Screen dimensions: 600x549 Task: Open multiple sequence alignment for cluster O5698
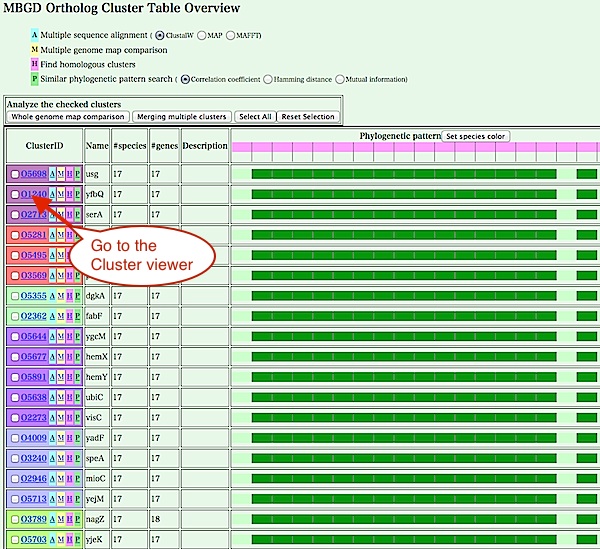[52, 174]
